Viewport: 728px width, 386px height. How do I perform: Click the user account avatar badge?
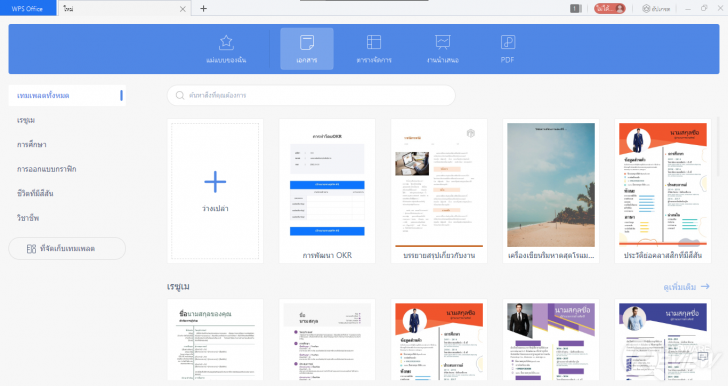[610, 8]
